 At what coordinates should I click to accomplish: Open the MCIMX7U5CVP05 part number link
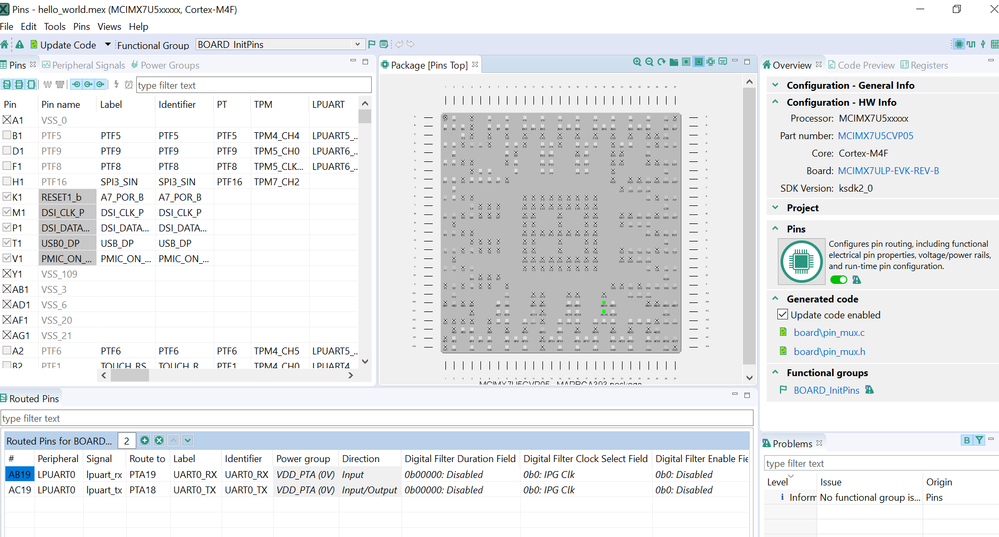pyautogui.click(x=875, y=136)
